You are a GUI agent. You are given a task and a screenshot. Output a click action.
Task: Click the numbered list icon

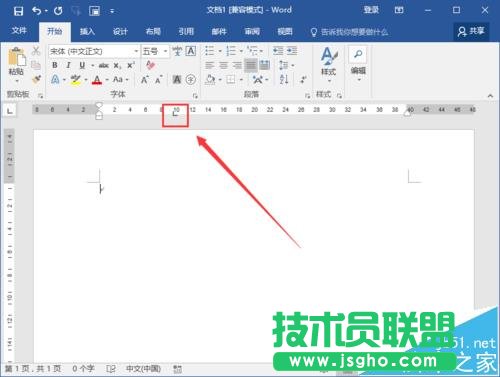pyautogui.click(x=231, y=51)
